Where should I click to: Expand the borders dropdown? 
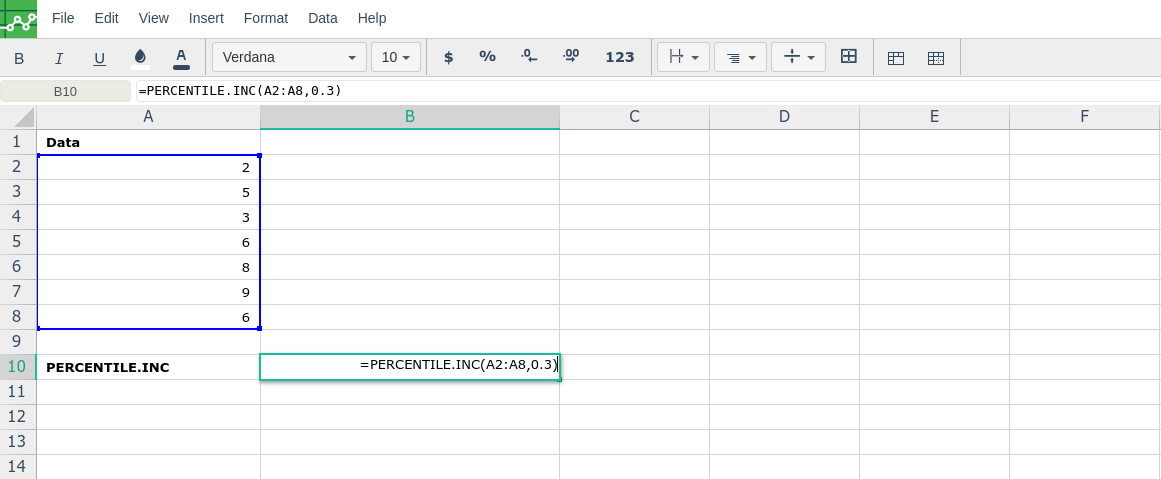[683, 57]
